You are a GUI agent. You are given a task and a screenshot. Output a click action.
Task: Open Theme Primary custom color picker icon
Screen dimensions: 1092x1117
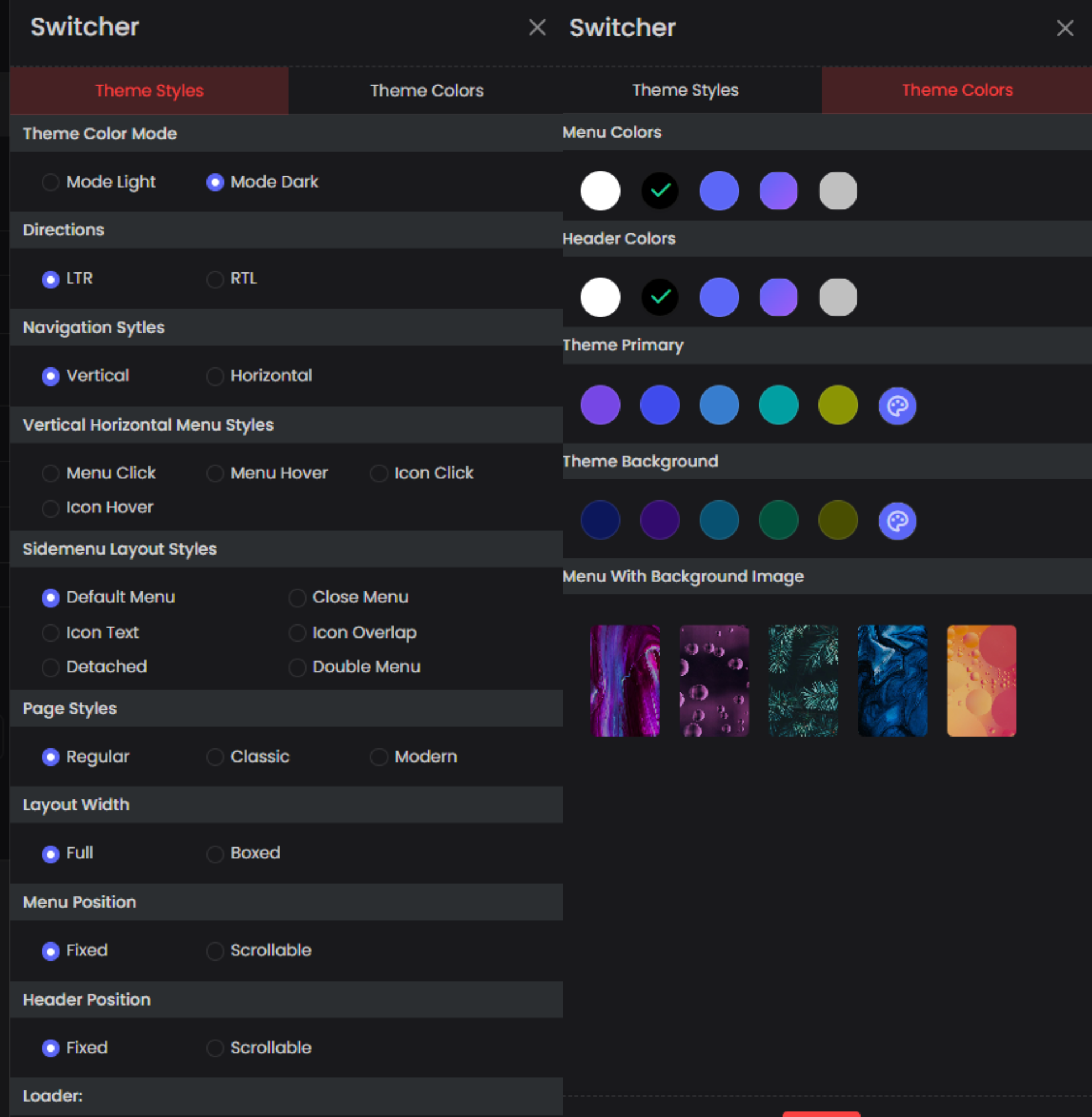click(897, 406)
